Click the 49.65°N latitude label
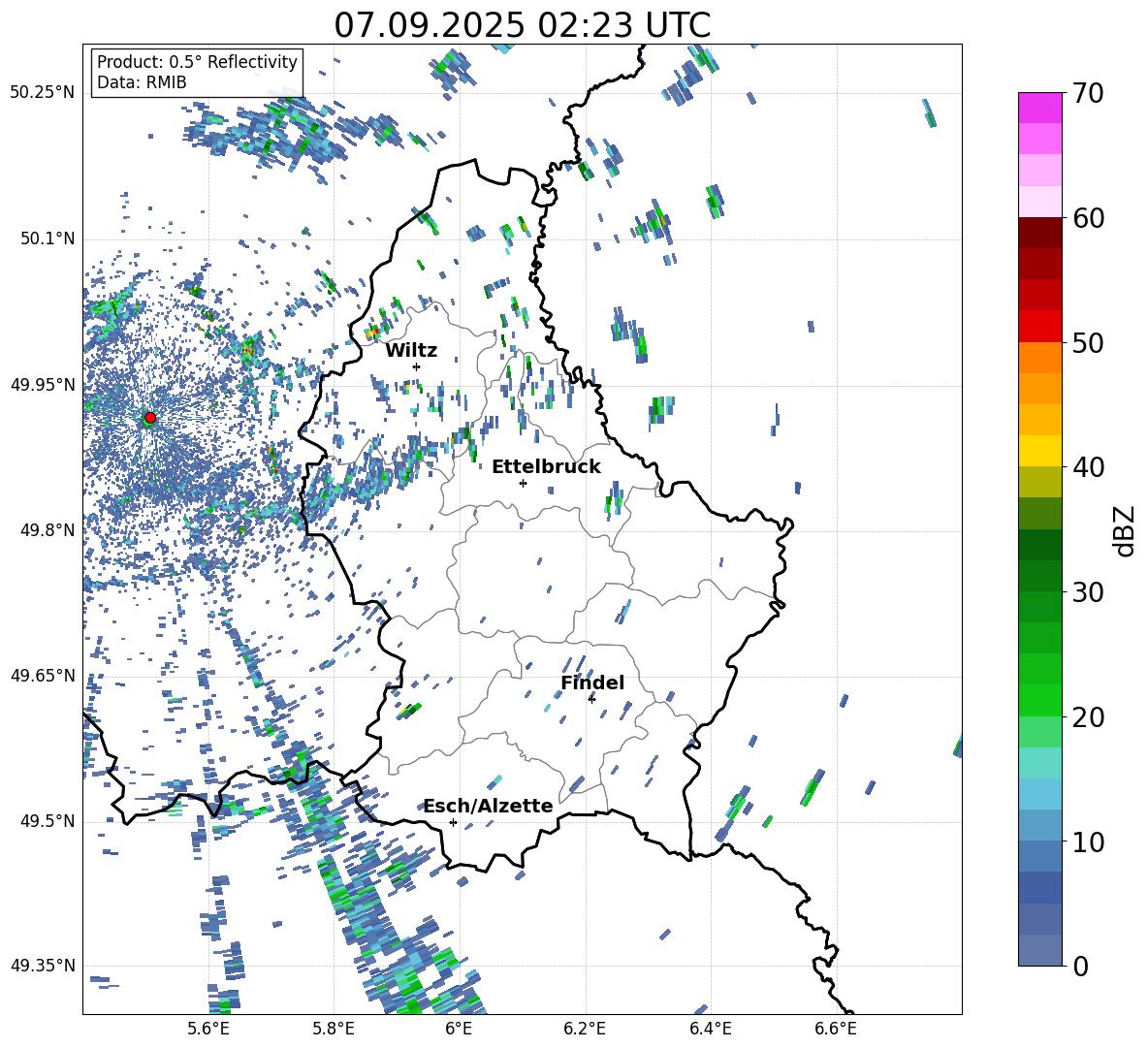The height and width of the screenshot is (1048, 1148). click(43, 675)
